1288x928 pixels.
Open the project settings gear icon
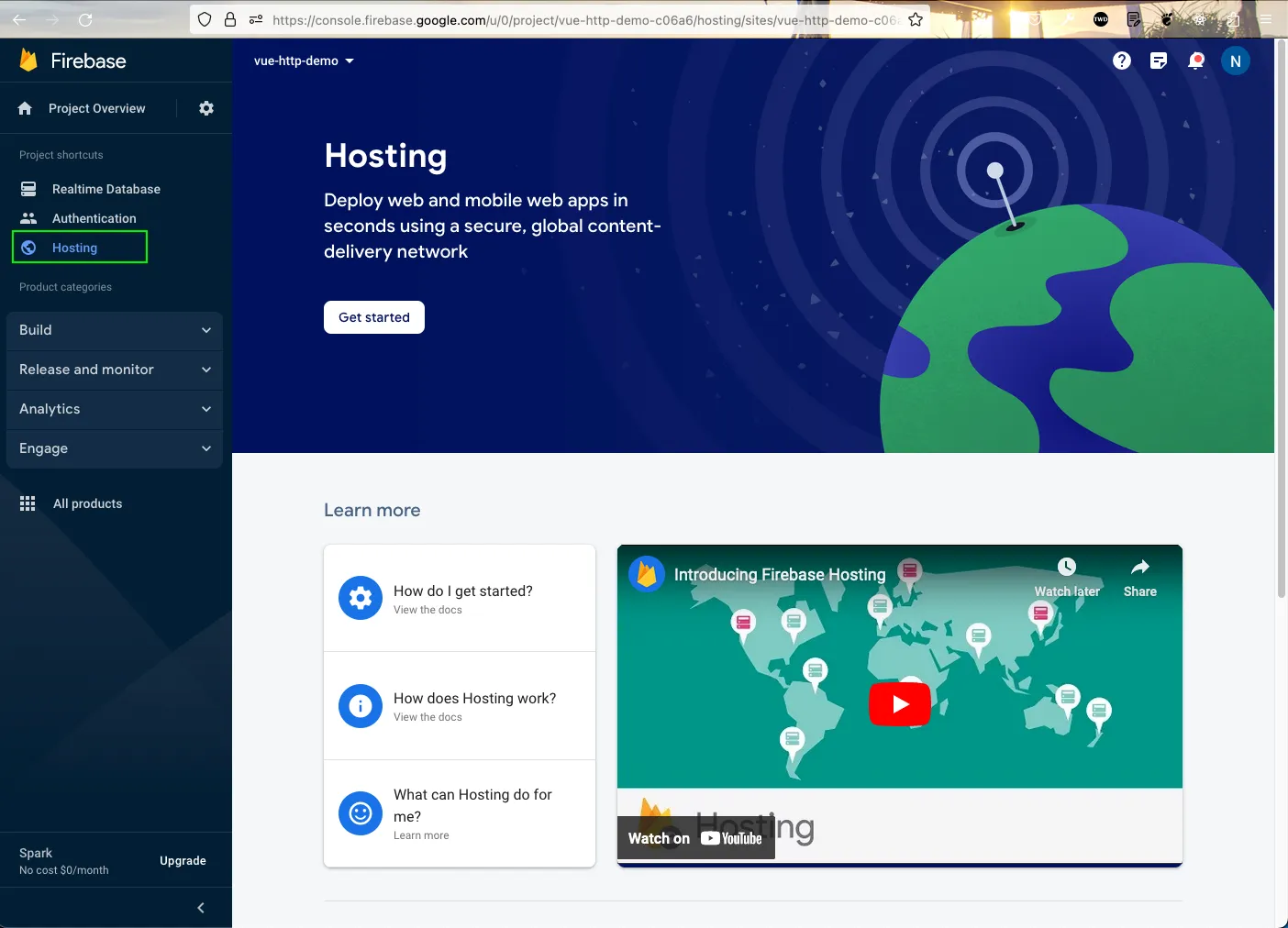pos(206,108)
